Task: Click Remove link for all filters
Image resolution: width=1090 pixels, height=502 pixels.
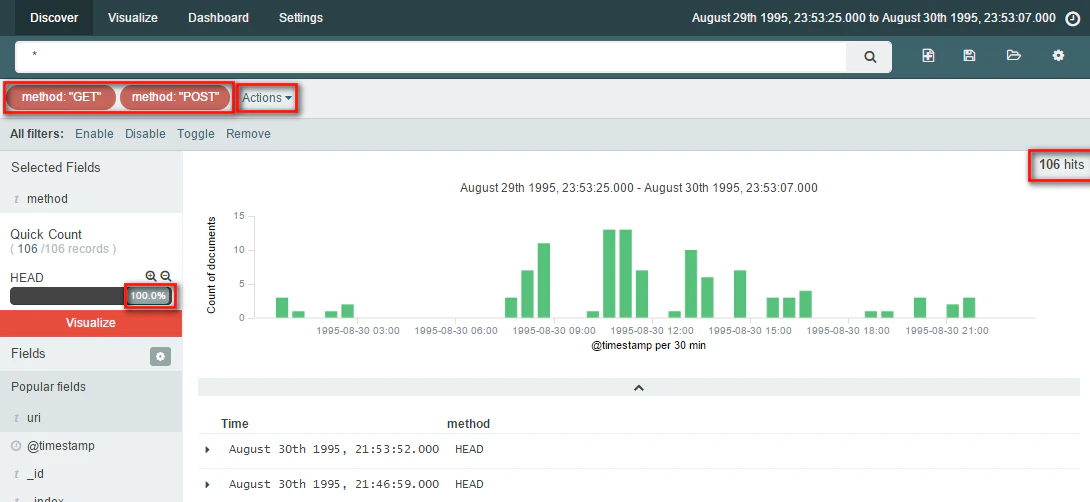Action: click(x=248, y=133)
